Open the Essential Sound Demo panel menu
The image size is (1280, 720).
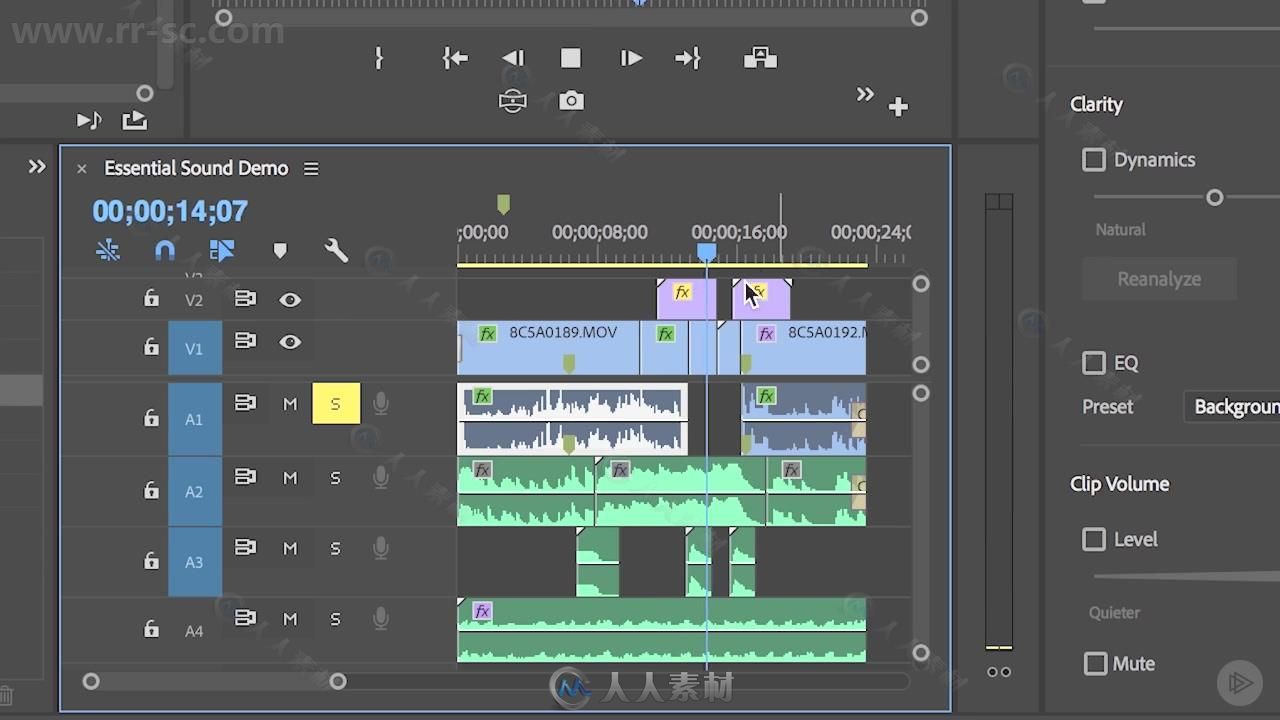(311, 169)
